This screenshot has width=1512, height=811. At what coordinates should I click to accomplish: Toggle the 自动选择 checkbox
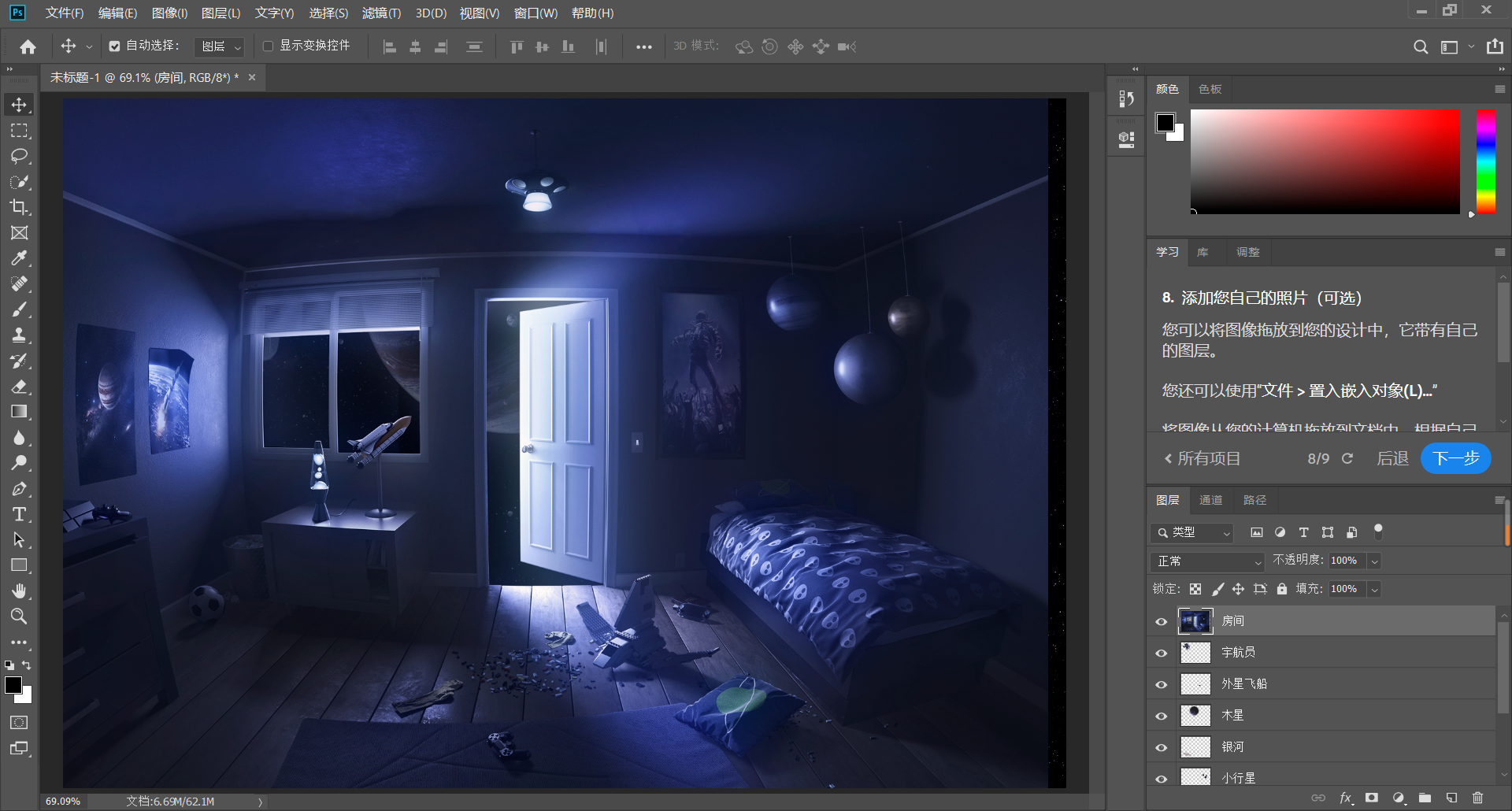[x=115, y=46]
